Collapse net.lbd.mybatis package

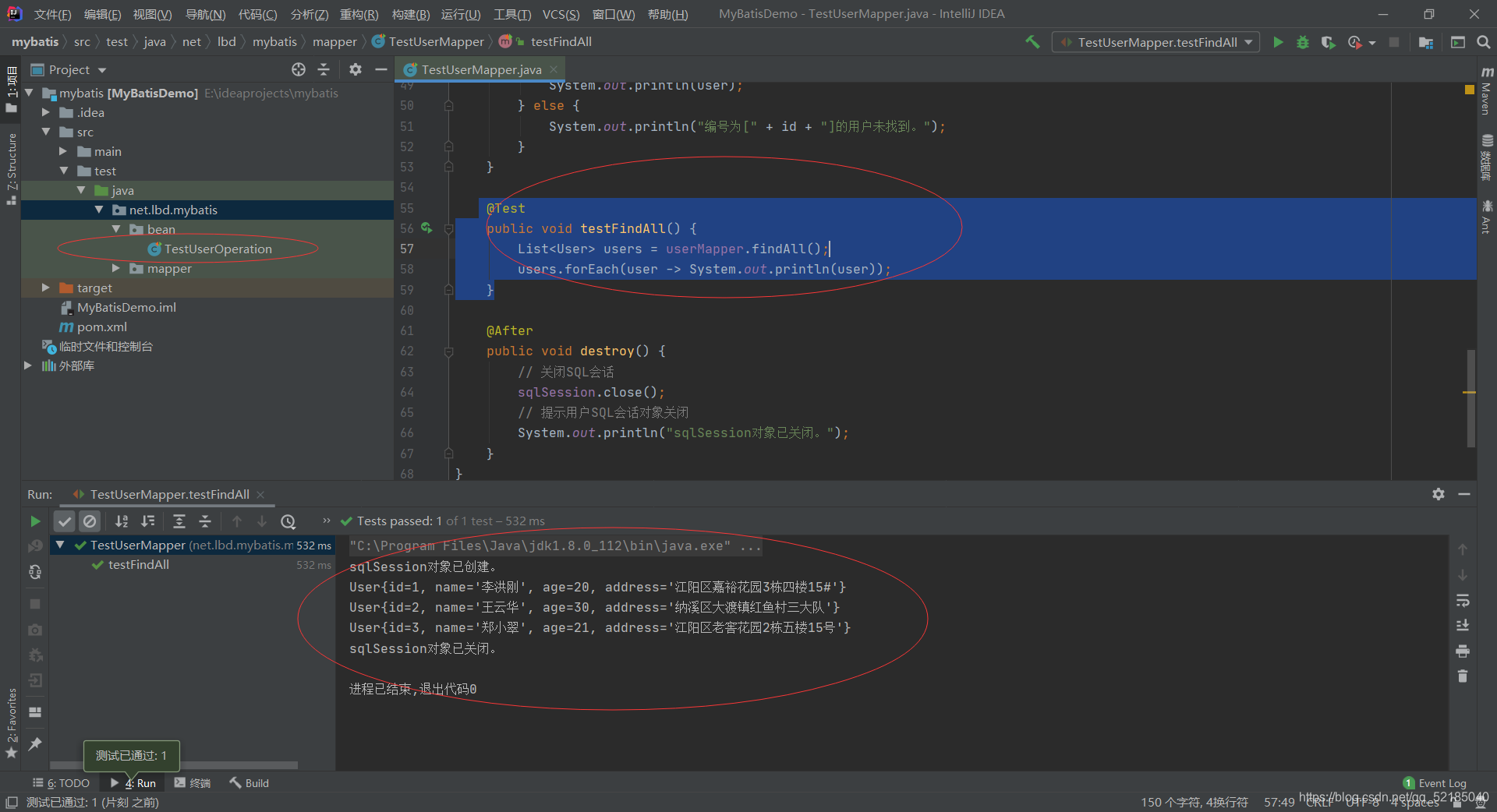pos(99,210)
